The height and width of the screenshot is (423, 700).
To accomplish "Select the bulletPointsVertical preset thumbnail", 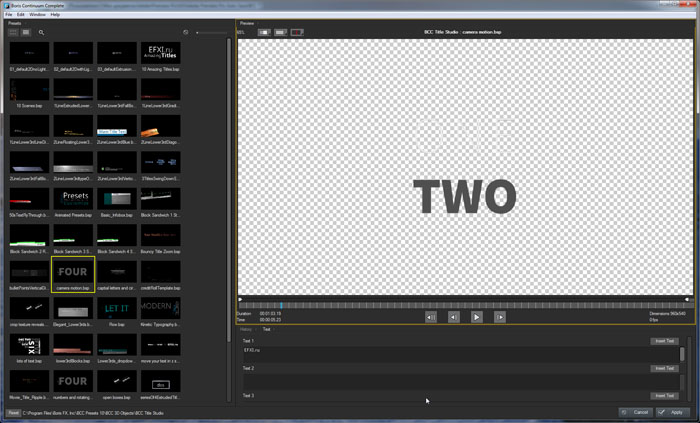I will pos(29,272).
